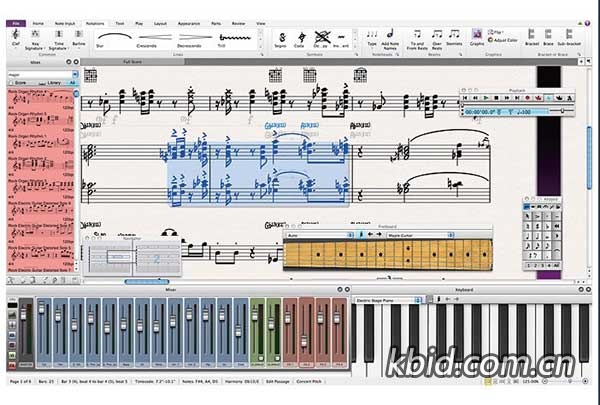
Task: Open the Key Signature tool
Action: [36, 40]
